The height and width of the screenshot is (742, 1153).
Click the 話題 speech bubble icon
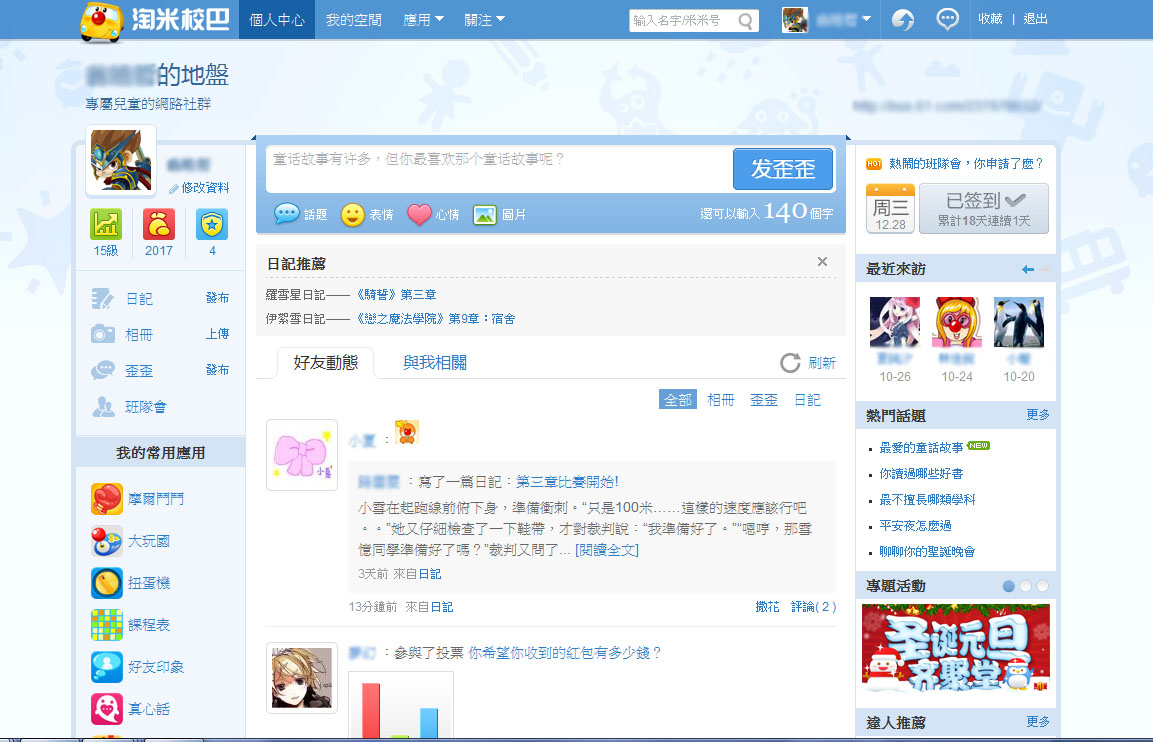point(287,214)
